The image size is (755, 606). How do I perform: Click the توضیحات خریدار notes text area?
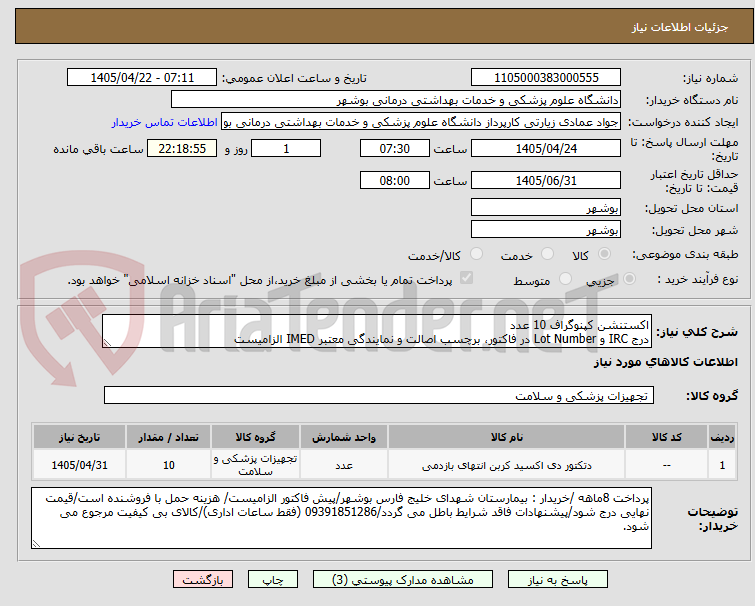(x=341, y=518)
